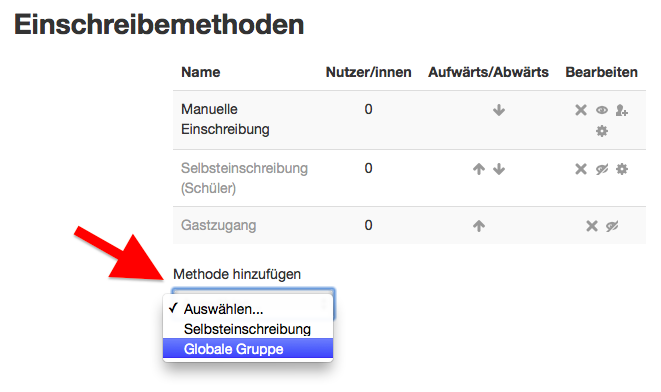Click Gastzugang method name
This screenshot has width=661, height=392.
point(218,225)
